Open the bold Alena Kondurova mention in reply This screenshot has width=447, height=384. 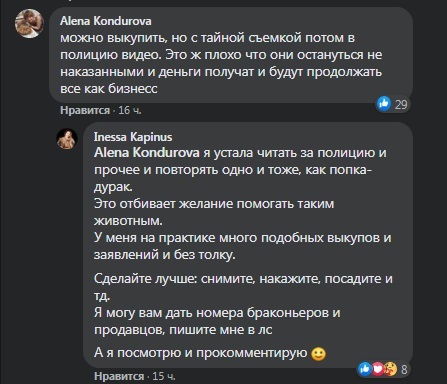coord(147,153)
